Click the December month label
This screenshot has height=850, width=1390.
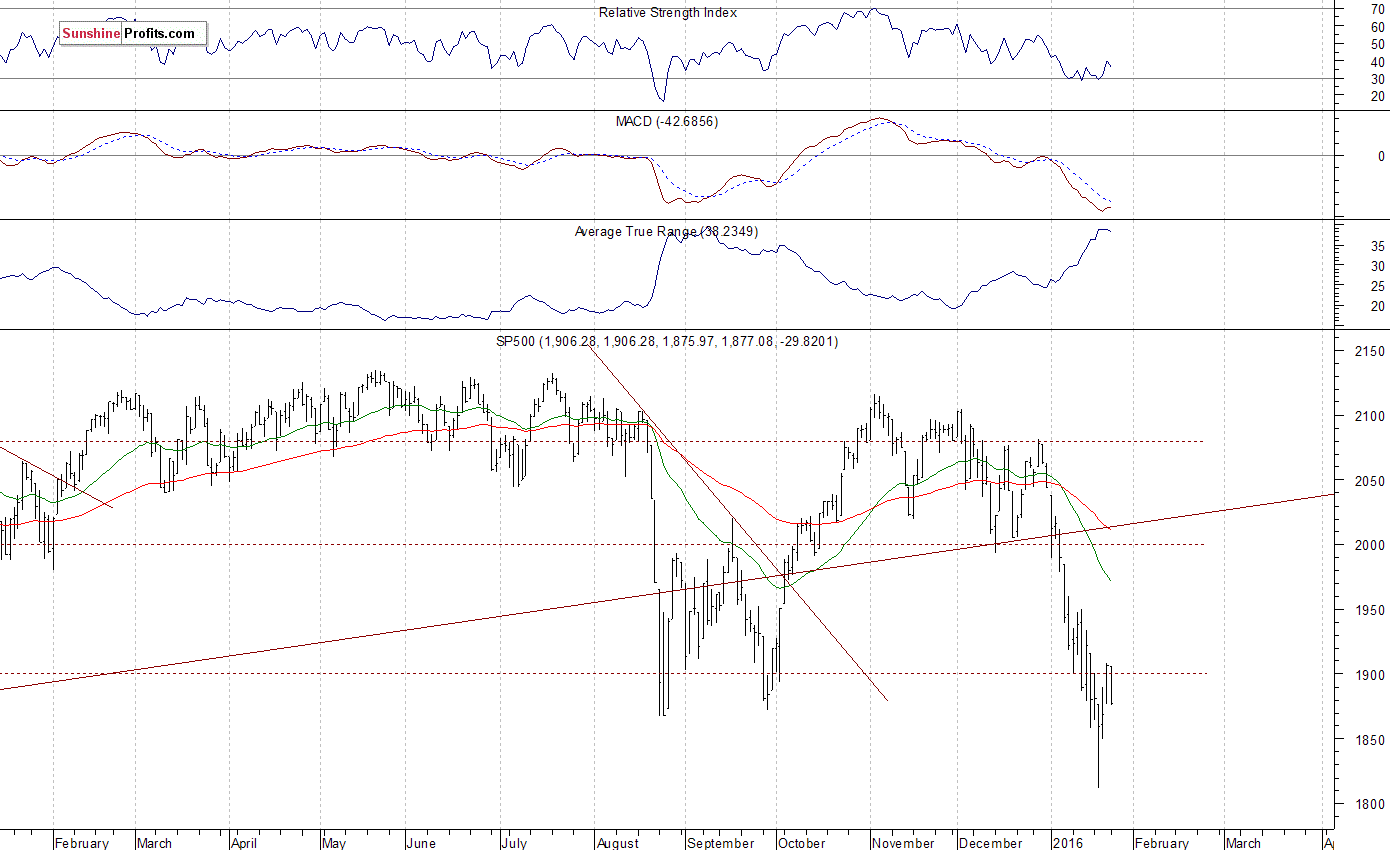[990, 843]
